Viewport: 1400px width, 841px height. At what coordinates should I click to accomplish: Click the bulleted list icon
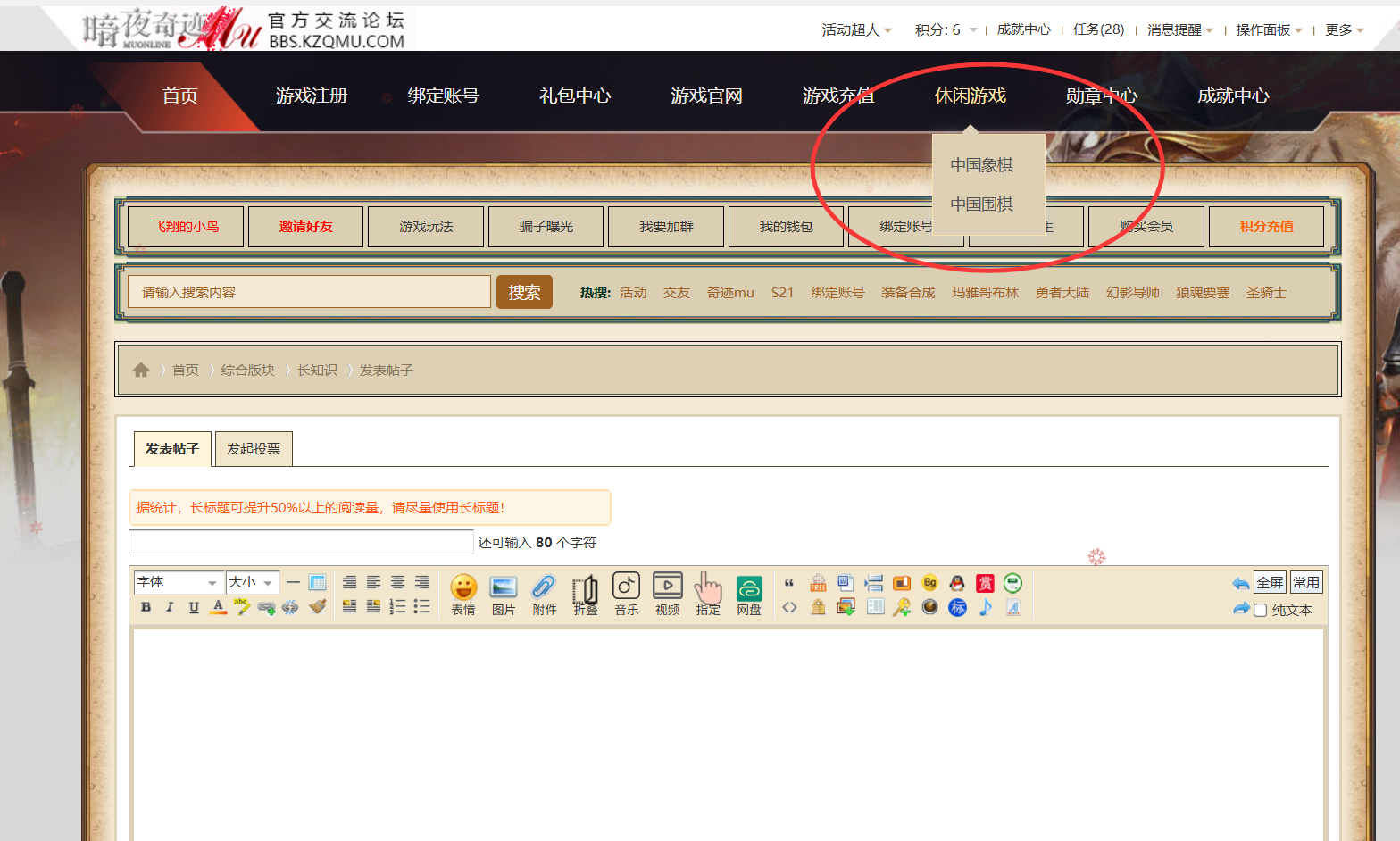pyautogui.click(x=421, y=607)
